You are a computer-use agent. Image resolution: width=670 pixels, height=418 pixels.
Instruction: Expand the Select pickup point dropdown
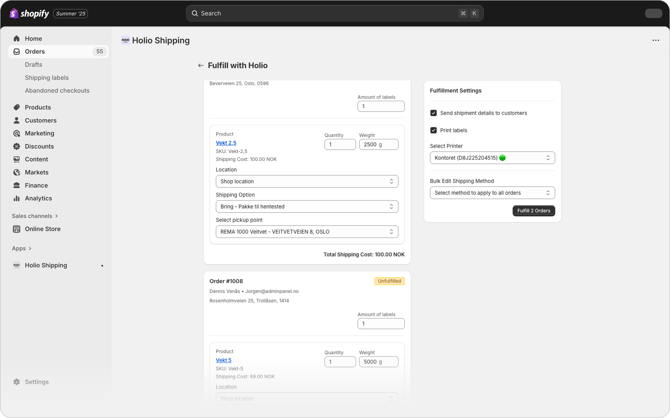[x=306, y=232]
